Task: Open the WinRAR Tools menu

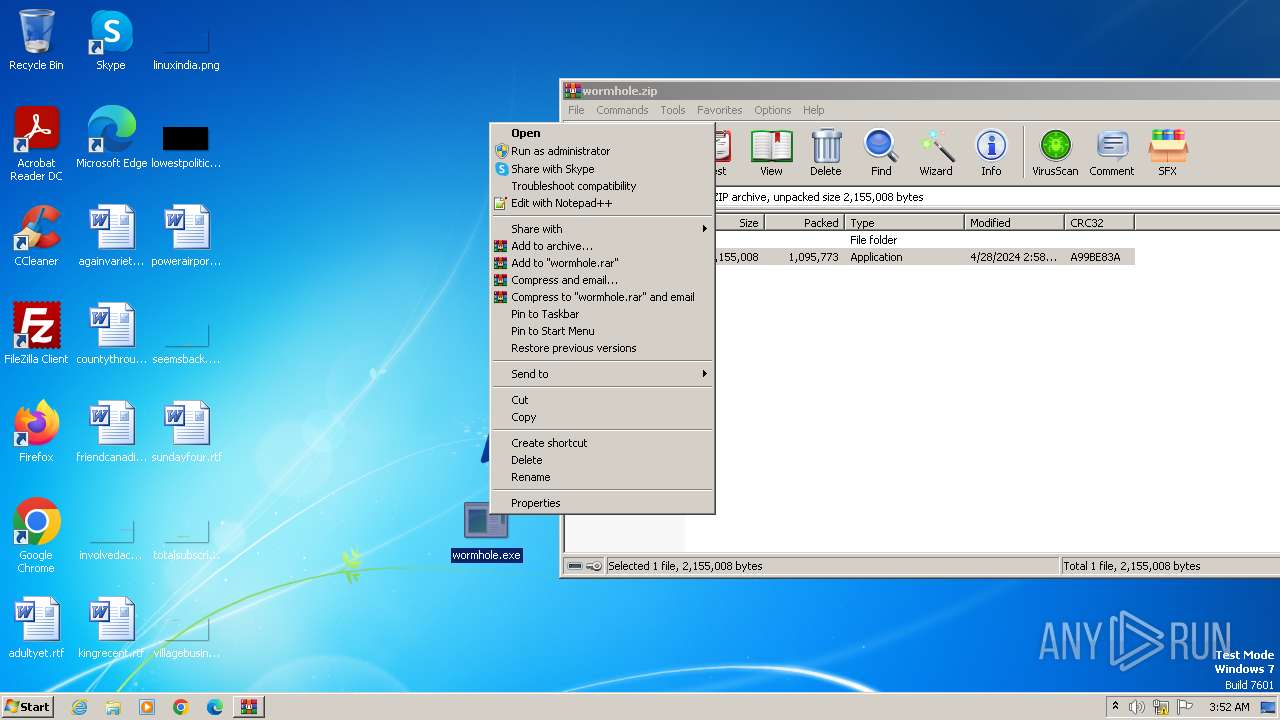Action: coord(673,110)
